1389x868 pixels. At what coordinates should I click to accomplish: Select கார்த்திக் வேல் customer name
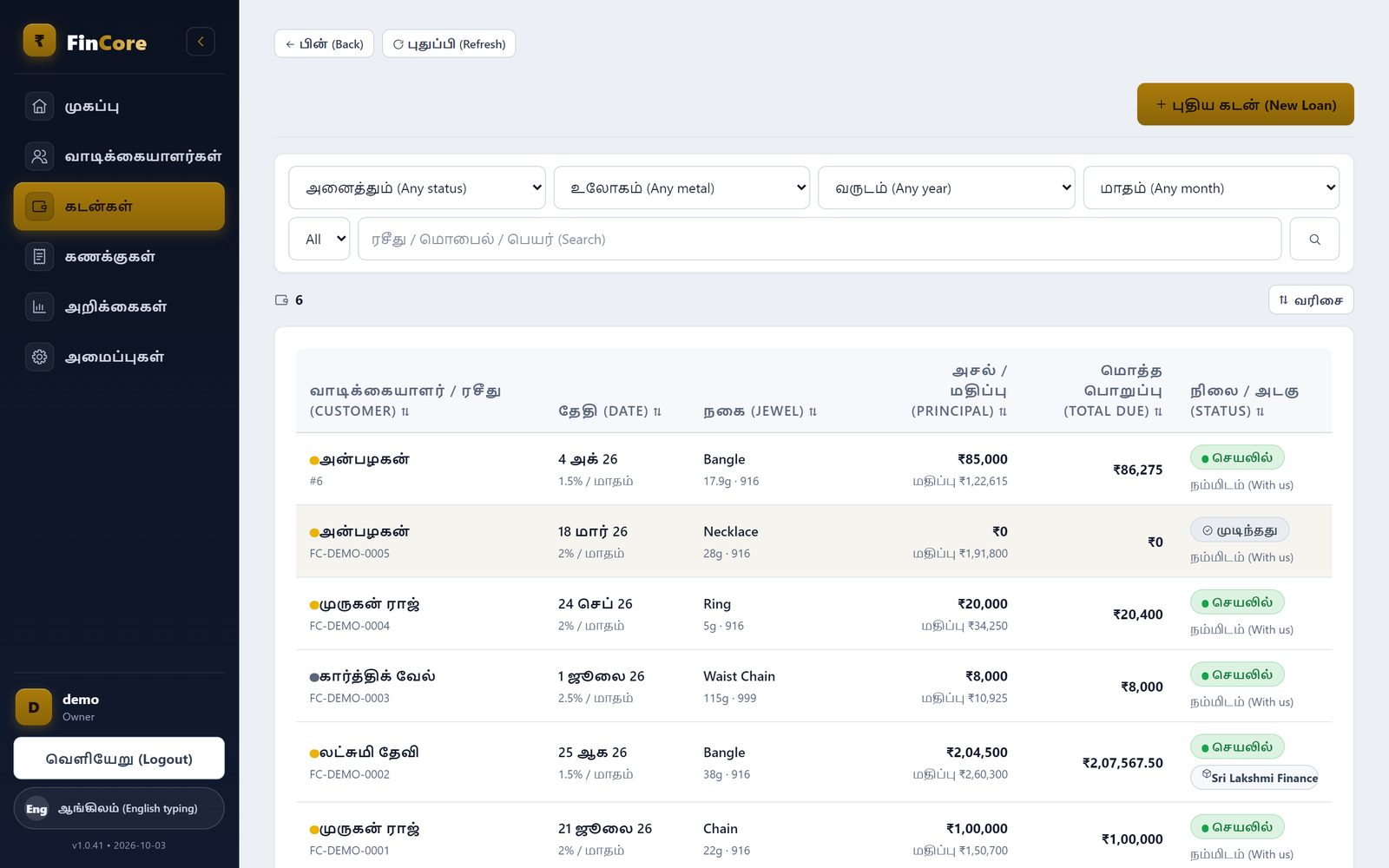(378, 676)
